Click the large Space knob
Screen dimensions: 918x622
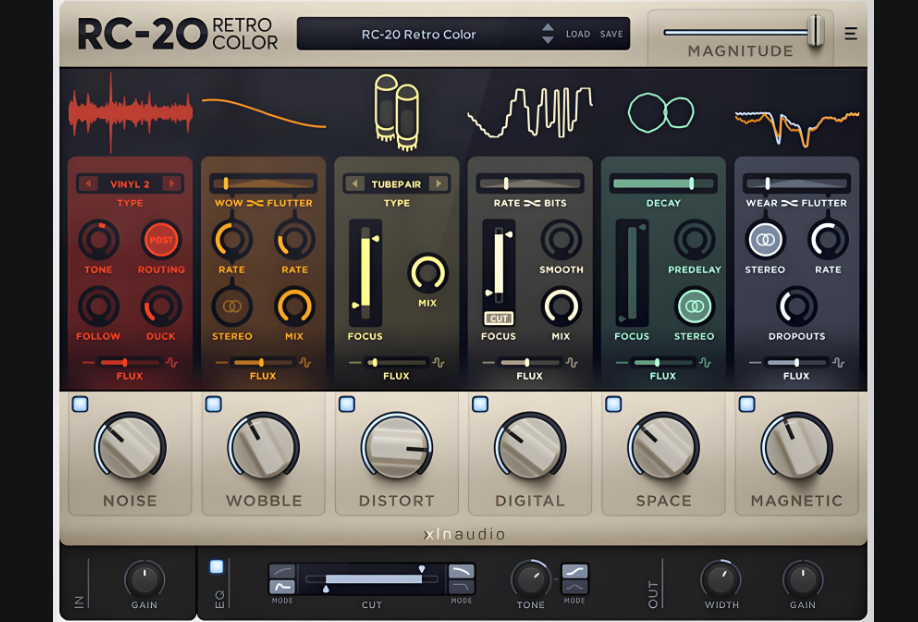pyautogui.click(x=664, y=446)
